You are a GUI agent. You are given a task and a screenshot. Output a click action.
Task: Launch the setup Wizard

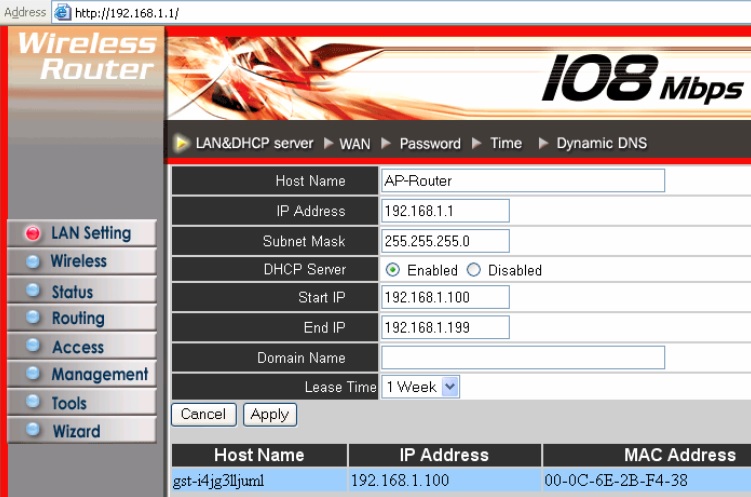(82, 430)
